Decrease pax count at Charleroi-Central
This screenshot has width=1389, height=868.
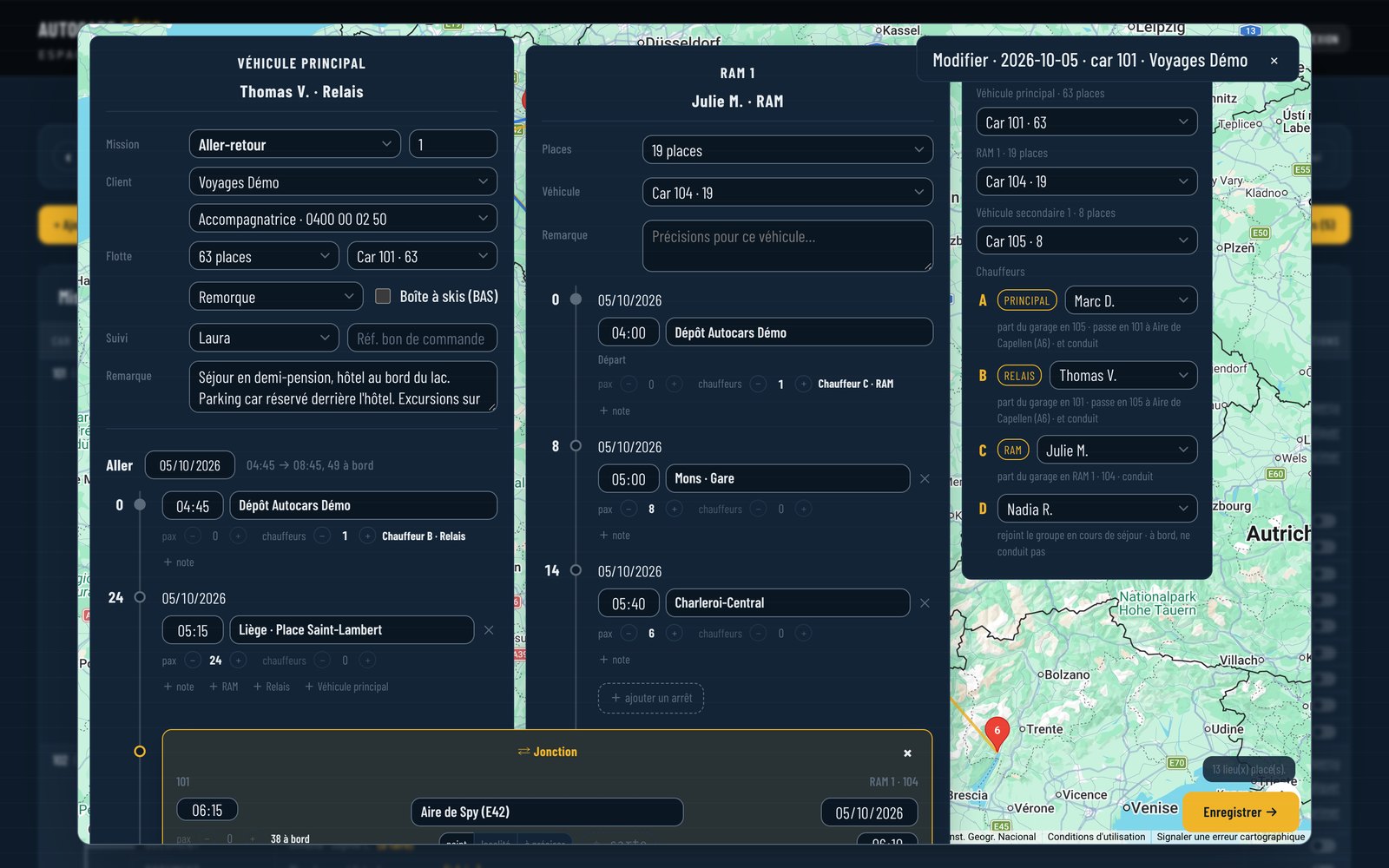[629, 634]
